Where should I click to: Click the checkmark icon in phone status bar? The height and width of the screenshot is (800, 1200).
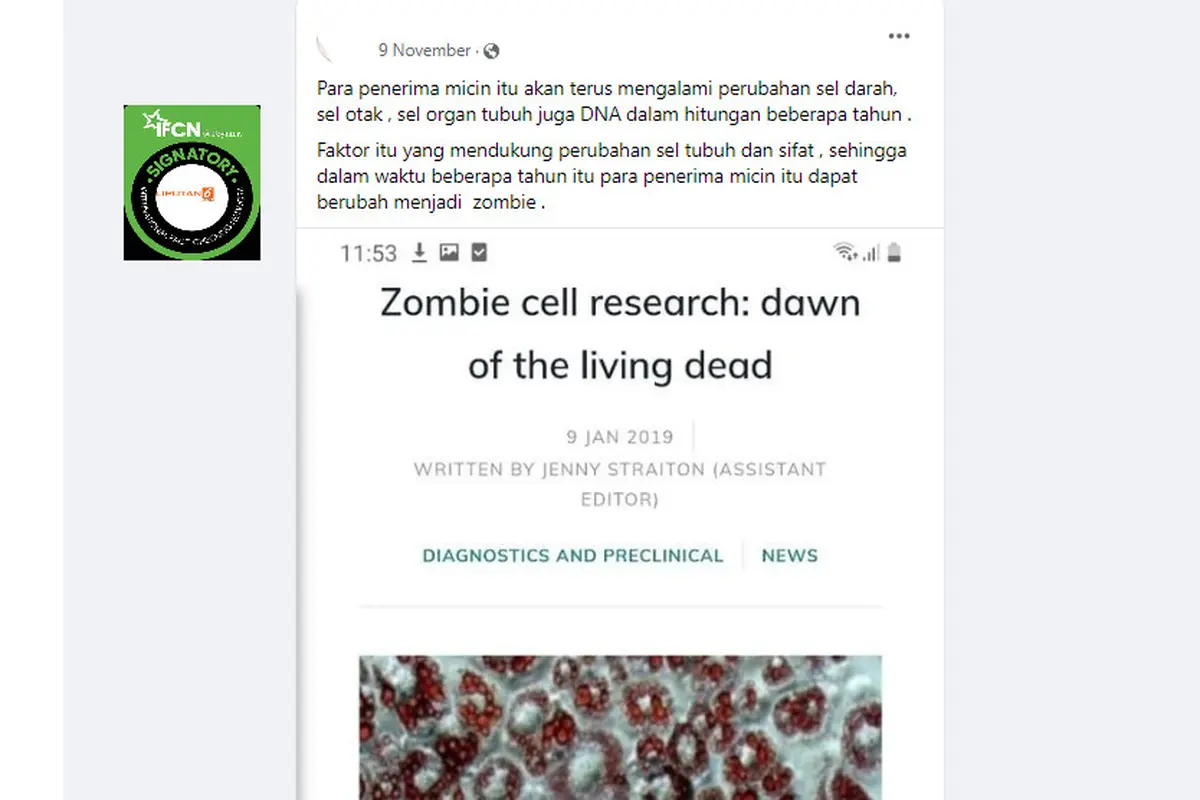click(x=479, y=253)
